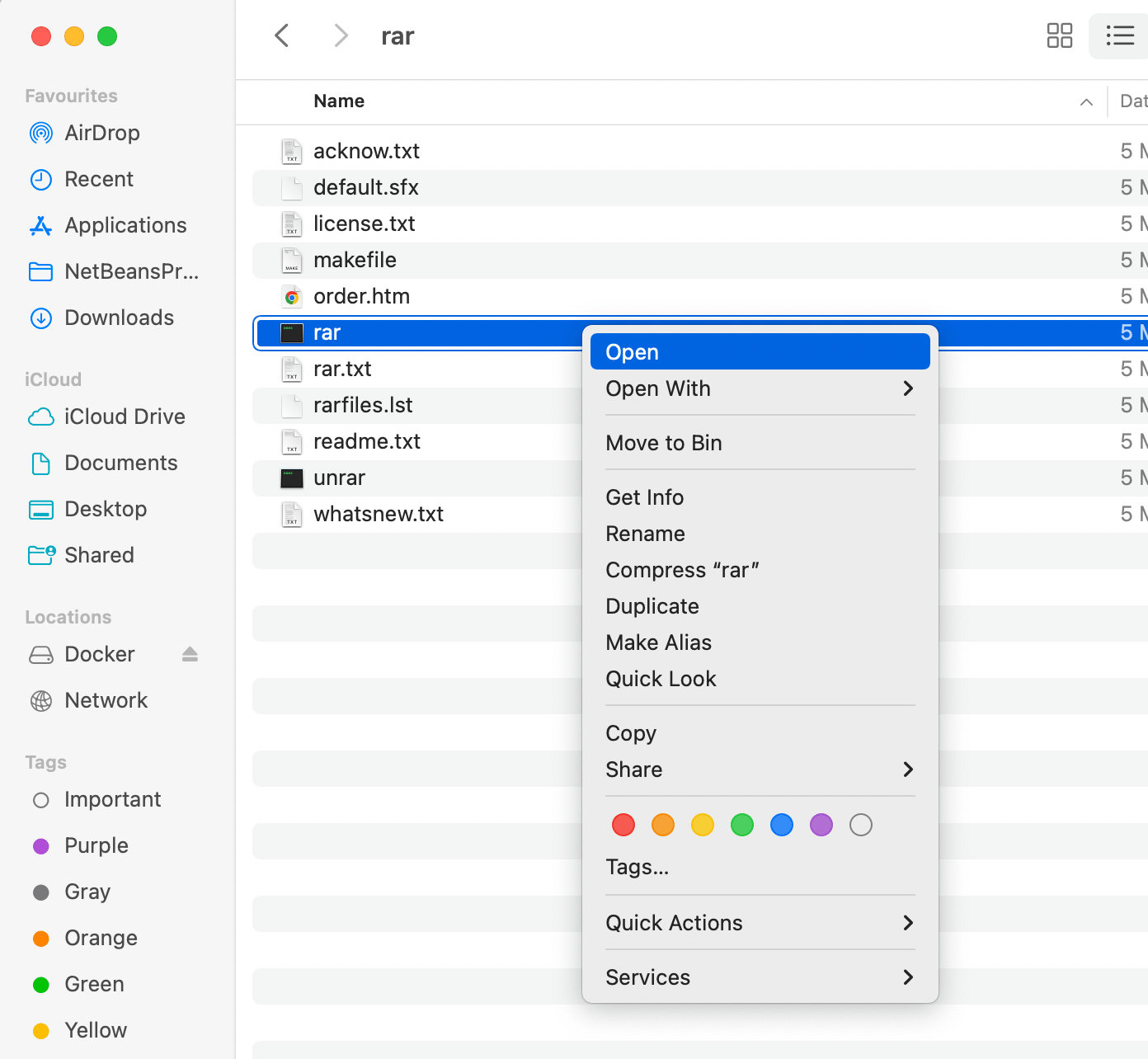The width and height of the screenshot is (1148, 1059).
Task: Apply the red tag color
Action: point(623,825)
